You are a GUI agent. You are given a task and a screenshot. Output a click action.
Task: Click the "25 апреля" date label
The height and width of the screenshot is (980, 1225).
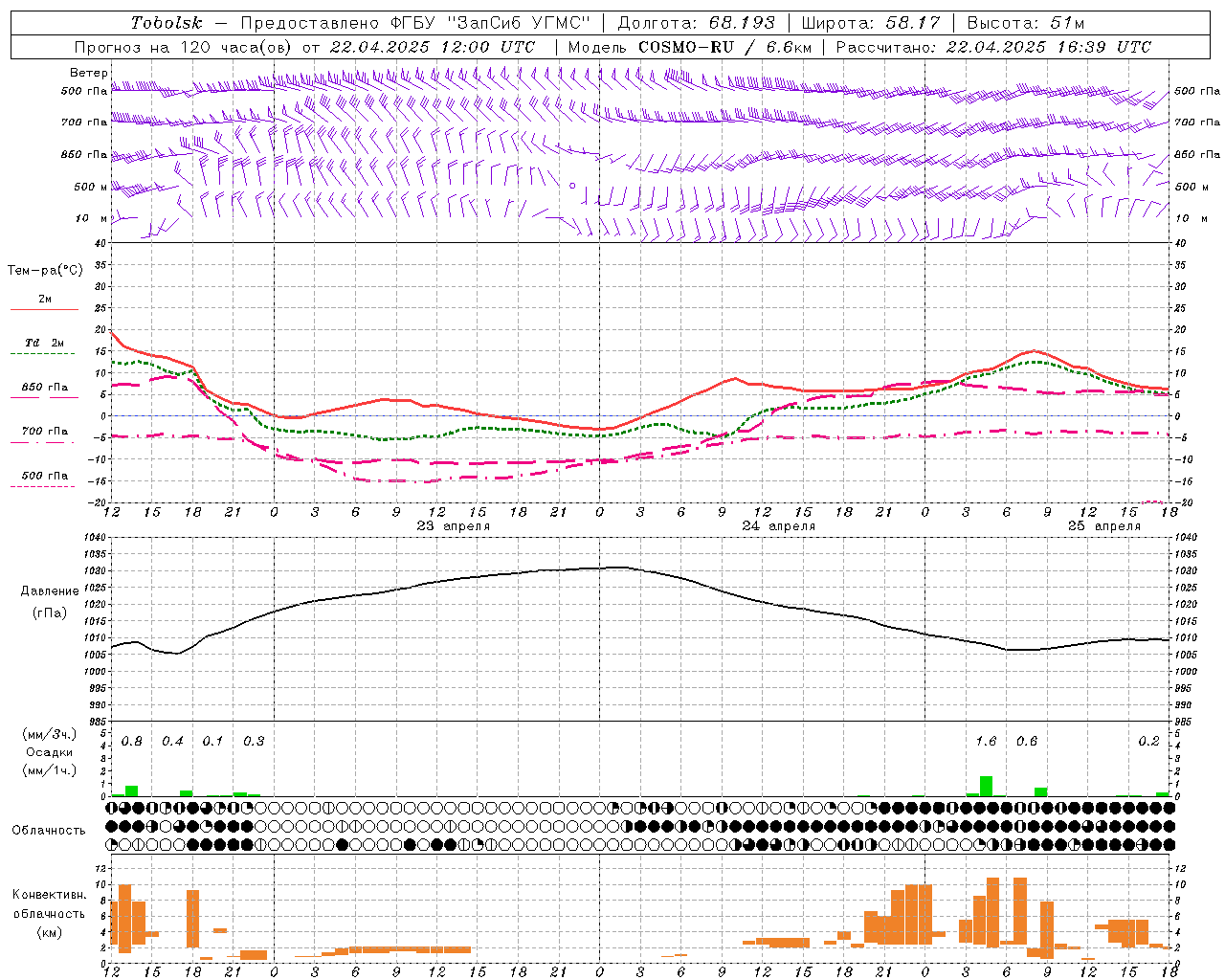click(x=1104, y=526)
